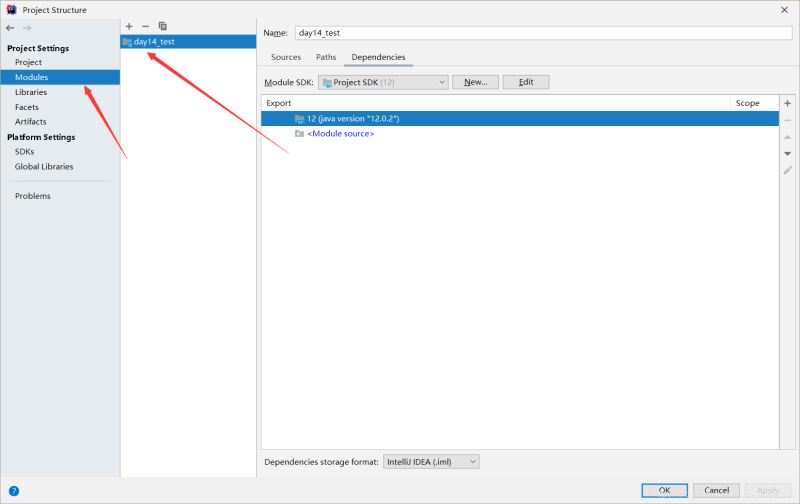
Task: Select Libraries in Project Settings
Action: tap(31, 92)
